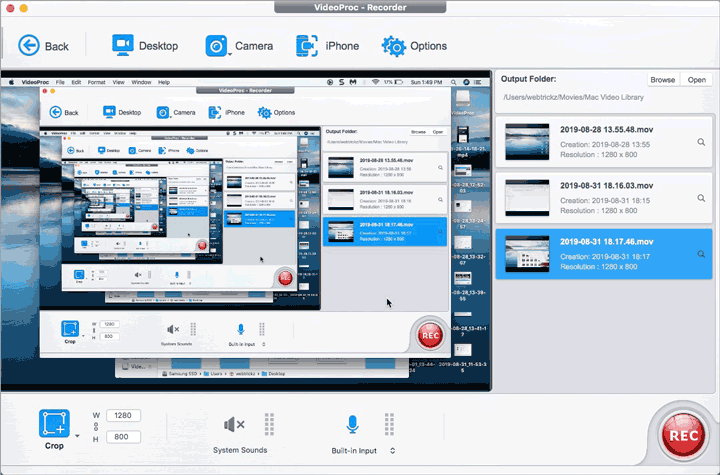Click the /Users/webtrickz/Movies/Mac Video Library path
Viewport: 720px width, 475px height.
tap(573, 97)
